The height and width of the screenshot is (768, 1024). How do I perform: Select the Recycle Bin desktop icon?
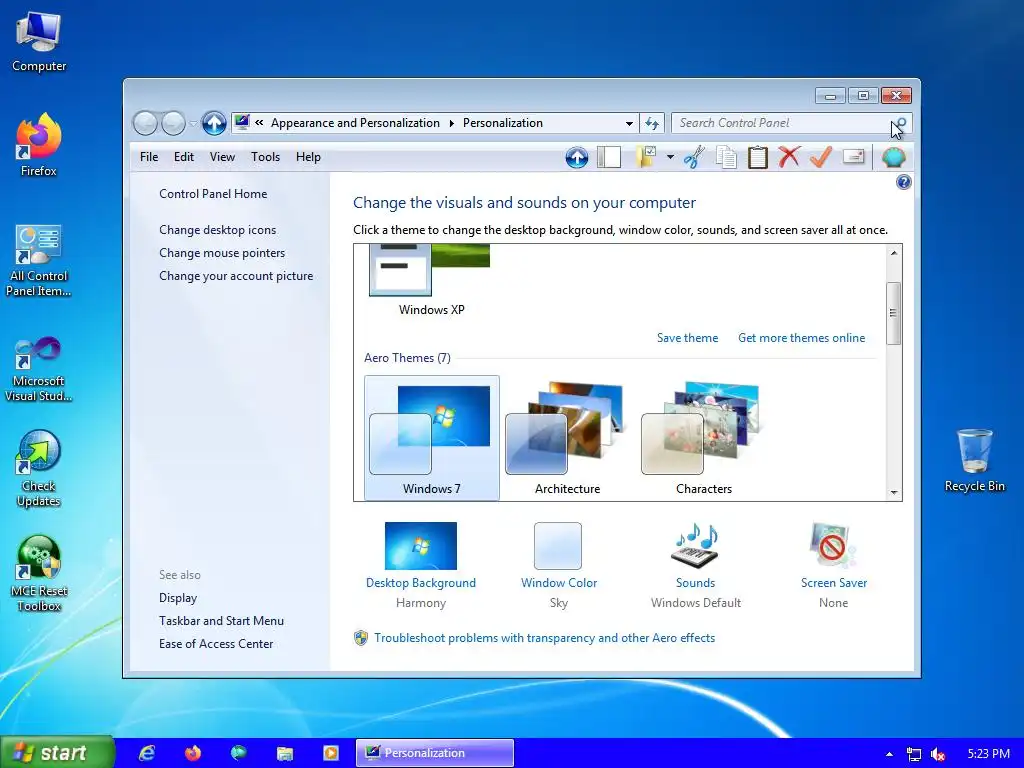point(974,460)
